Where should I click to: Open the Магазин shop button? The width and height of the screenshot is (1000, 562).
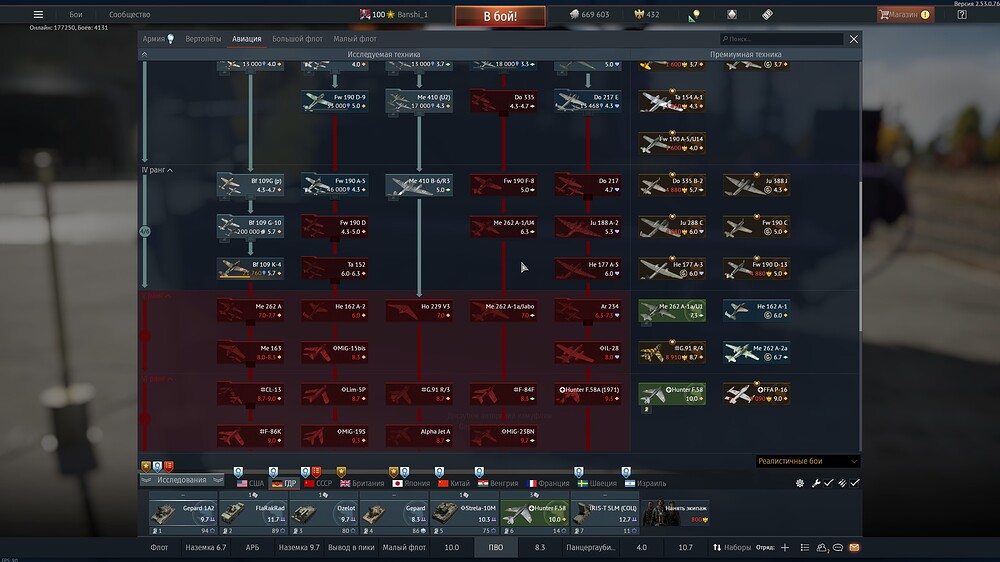904,15
